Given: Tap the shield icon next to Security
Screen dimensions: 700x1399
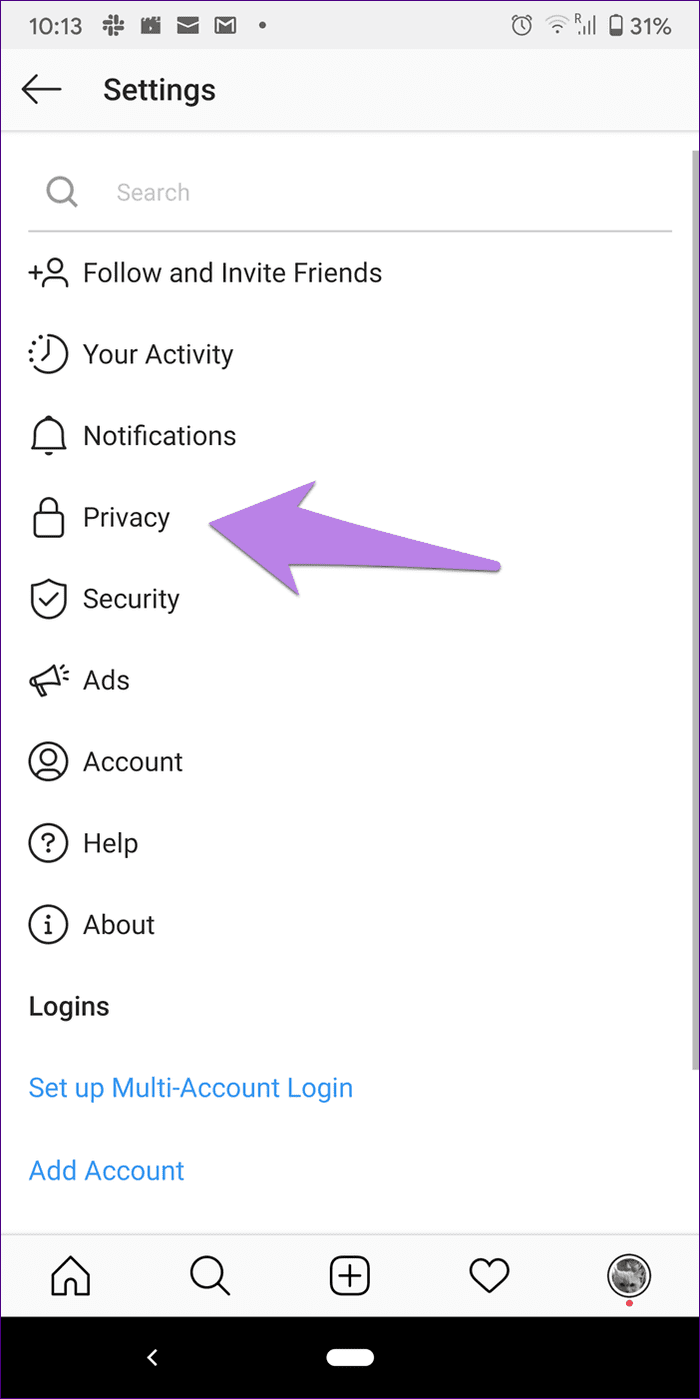Looking at the screenshot, I should pyautogui.click(x=48, y=599).
